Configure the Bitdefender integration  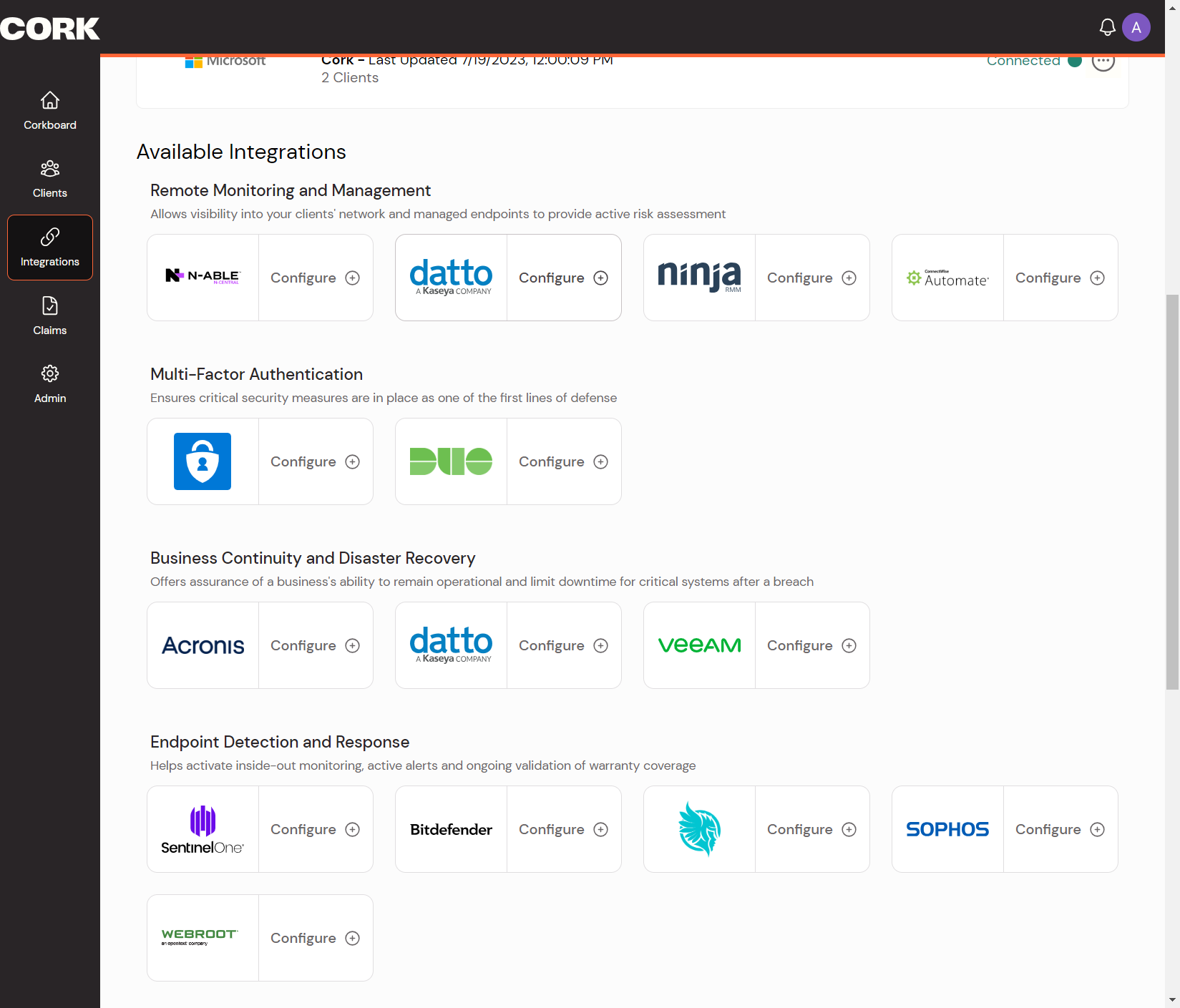pos(563,829)
